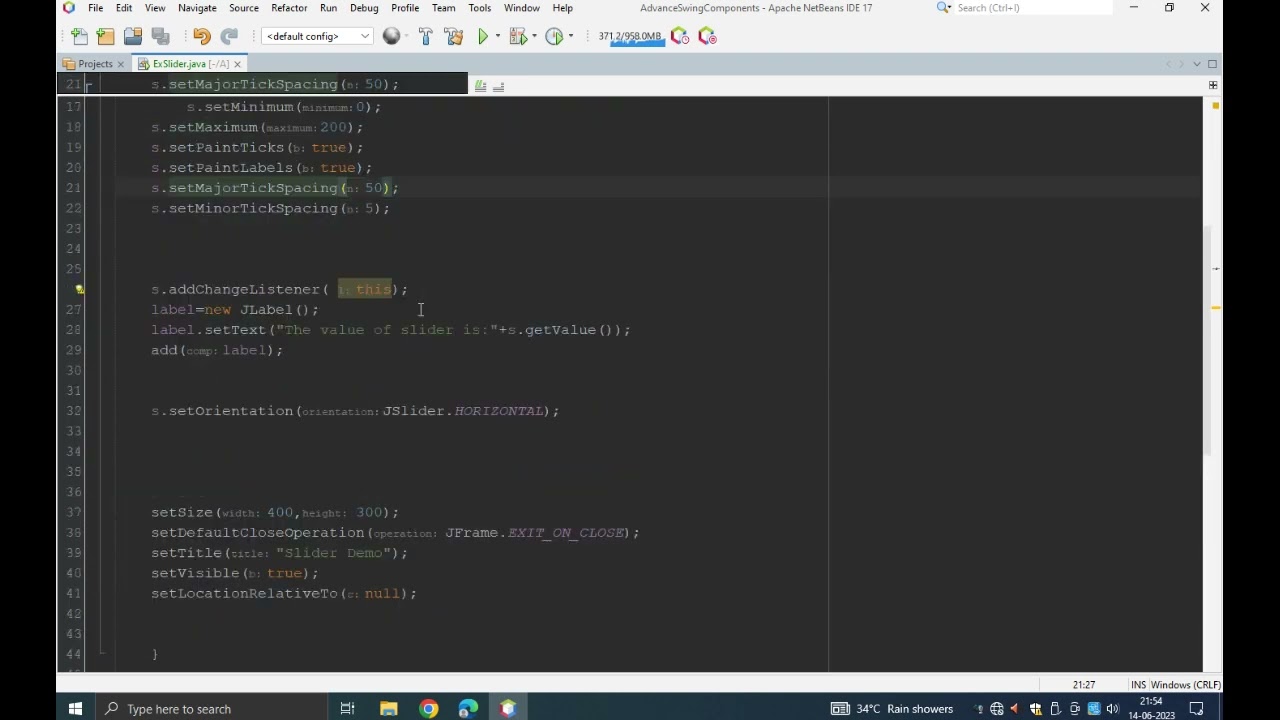The width and height of the screenshot is (1280, 720).
Task: Click the INS insert mode indicator
Action: tap(1138, 685)
